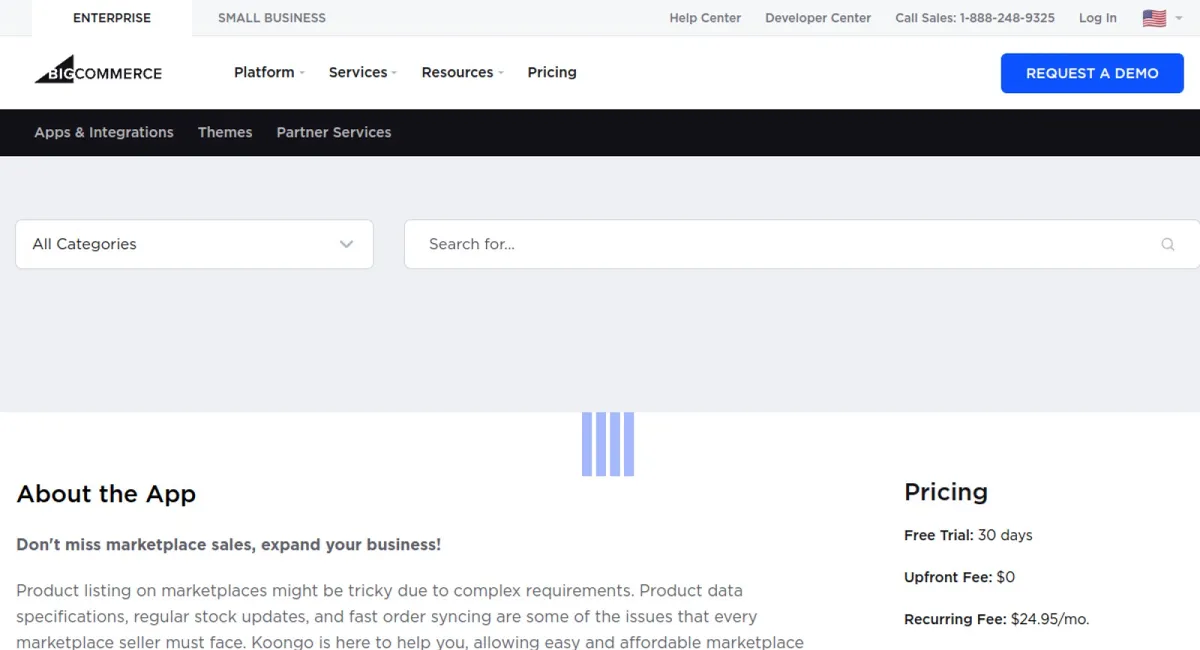
Task: Click the search magnifier icon
Action: coord(1167,244)
